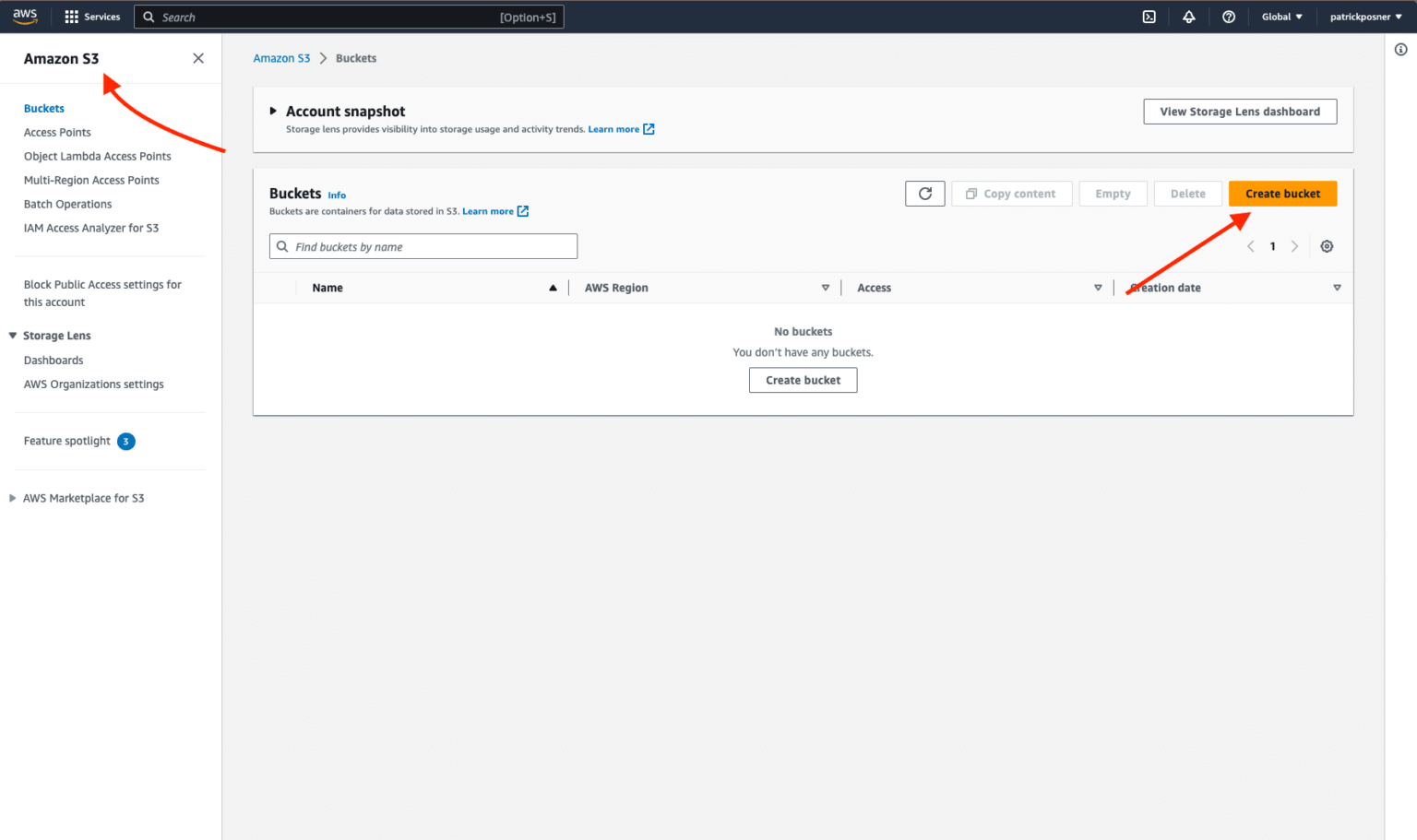Launch AWS CloudShell from the top bar
The height and width of the screenshot is (840, 1417).
pyautogui.click(x=1149, y=16)
